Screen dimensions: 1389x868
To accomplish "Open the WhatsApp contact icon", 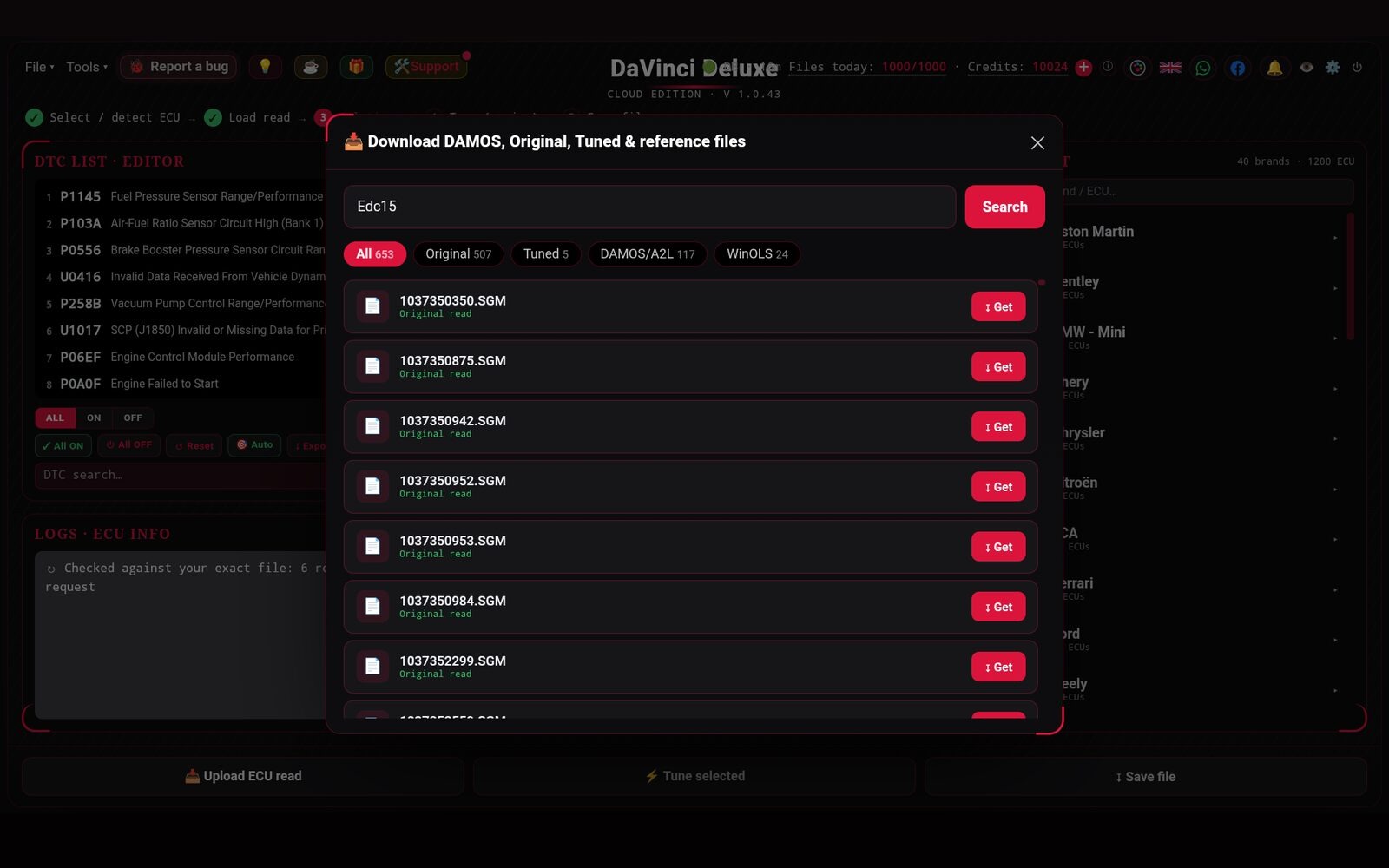I will click(x=1203, y=67).
